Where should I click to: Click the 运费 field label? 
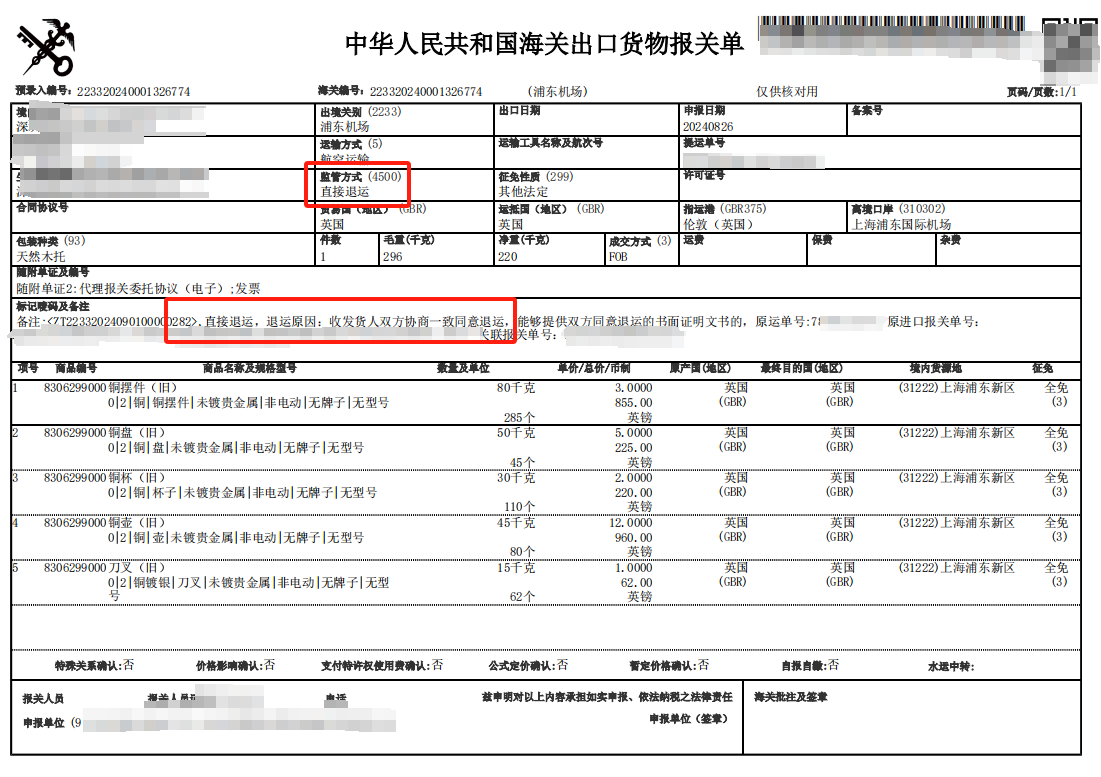coord(693,240)
